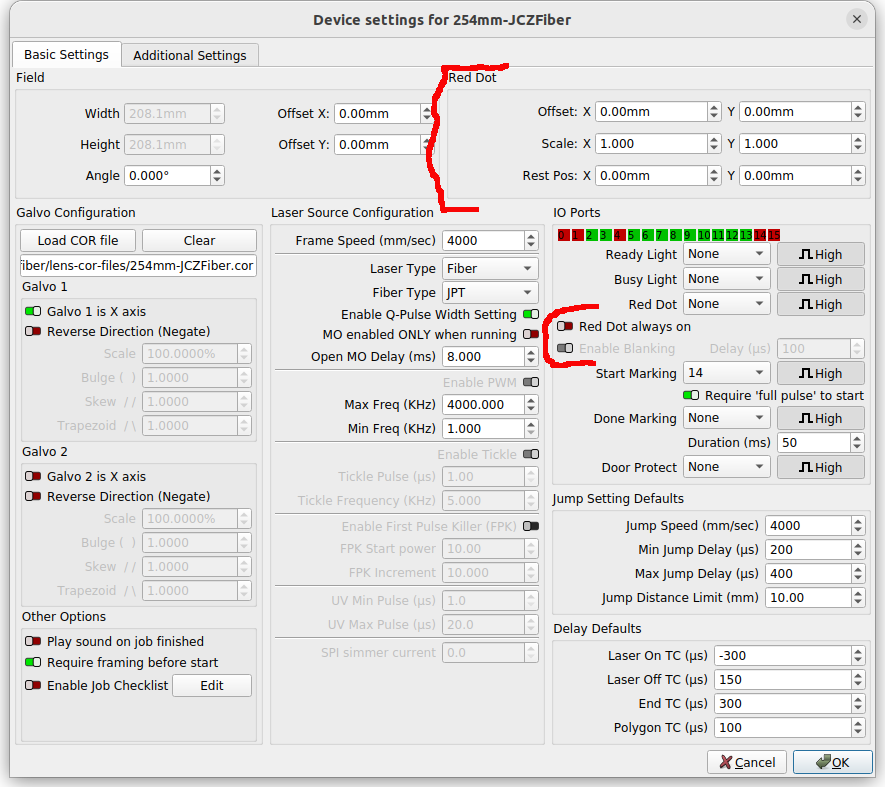The height and width of the screenshot is (787, 885).
Task: Adjust Frame Speed spinner arrows
Action: pos(531,241)
